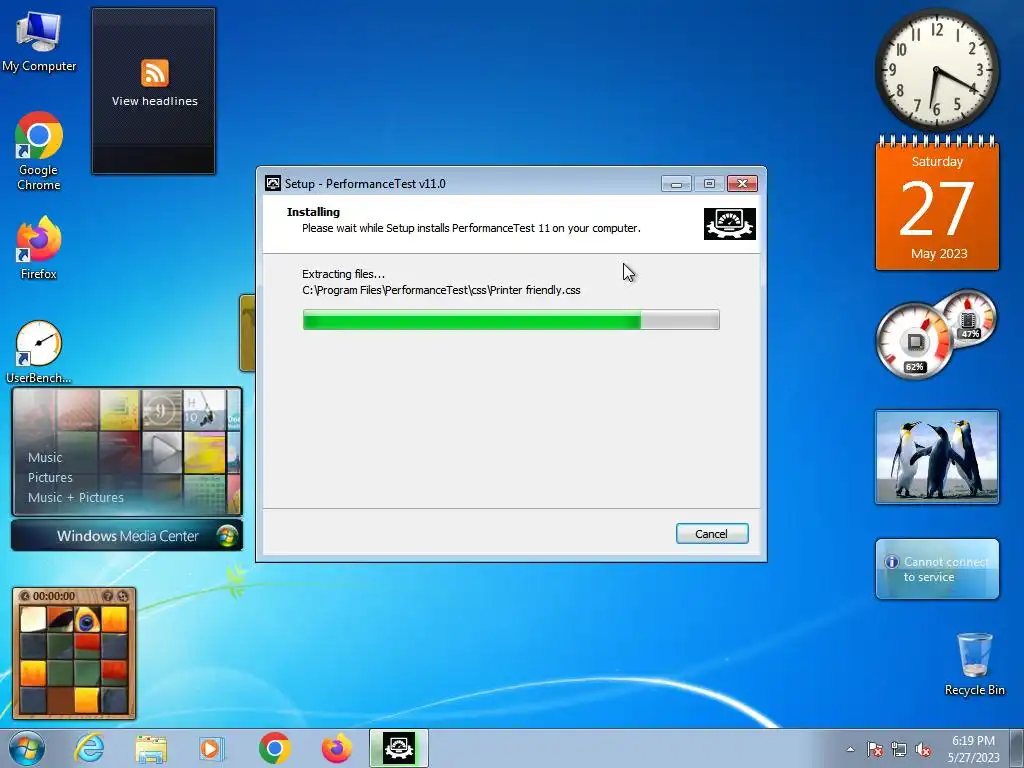
Task: Select Pictures in Media Center gadget
Action: tap(50, 477)
